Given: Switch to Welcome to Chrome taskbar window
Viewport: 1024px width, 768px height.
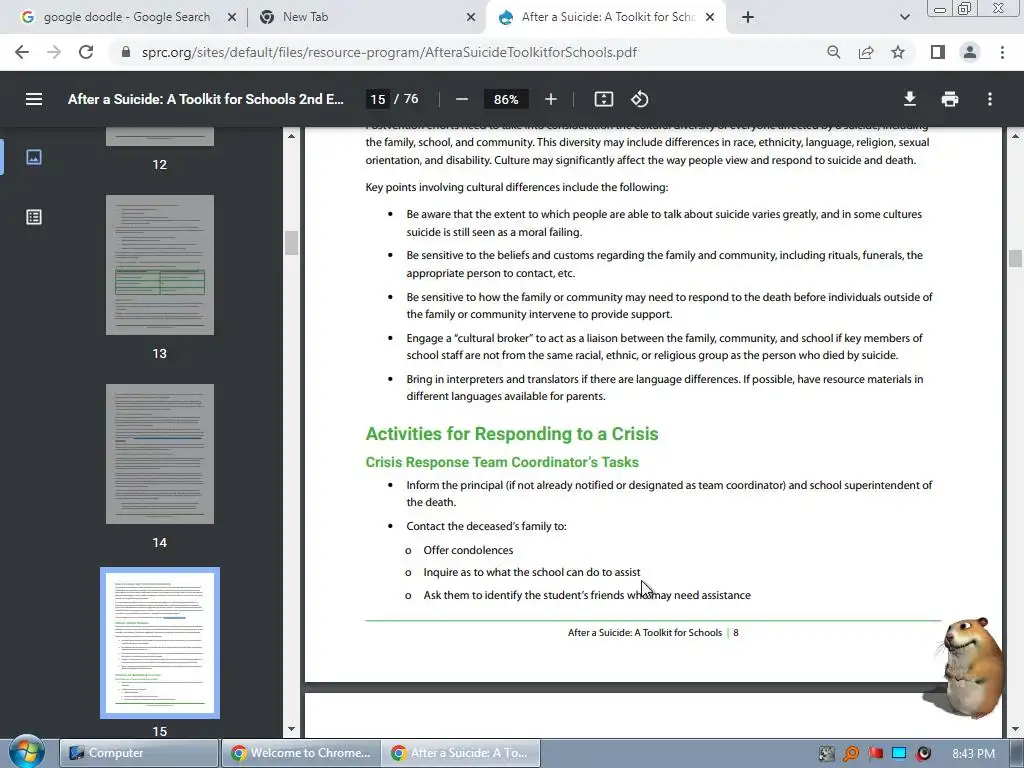Looking at the screenshot, I should (x=300, y=753).
